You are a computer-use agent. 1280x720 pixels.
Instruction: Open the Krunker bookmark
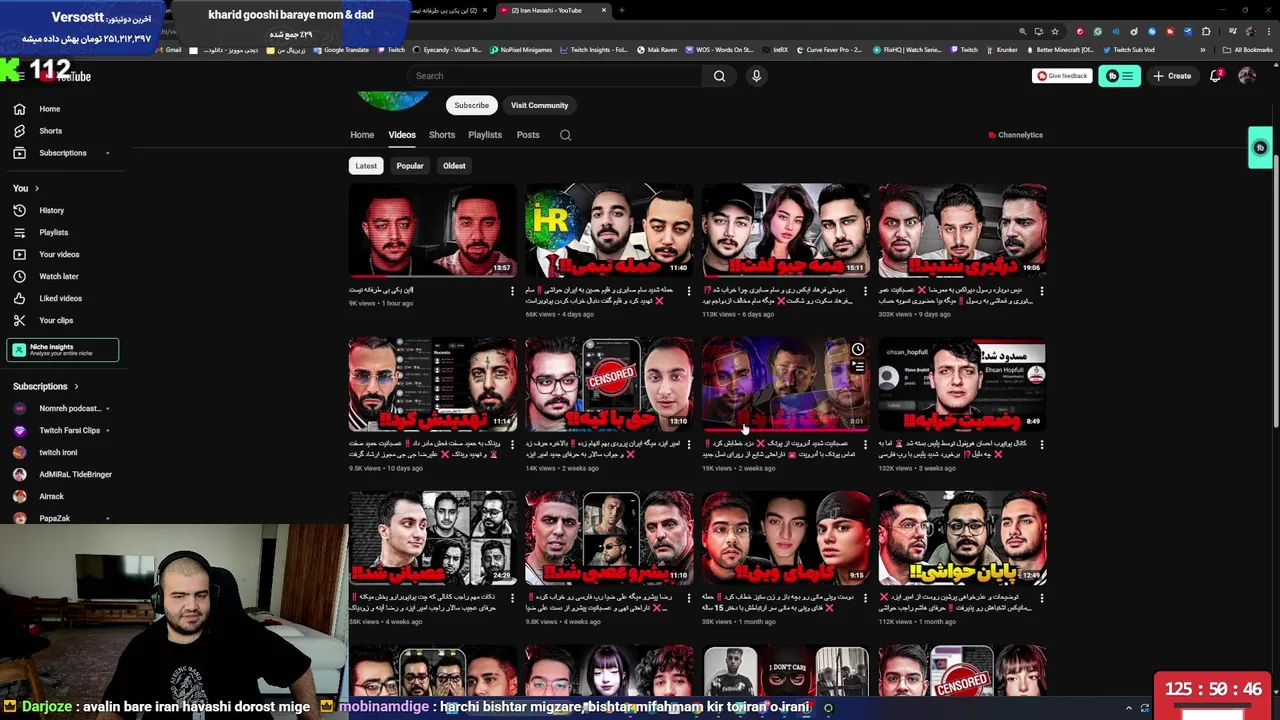point(1003,50)
